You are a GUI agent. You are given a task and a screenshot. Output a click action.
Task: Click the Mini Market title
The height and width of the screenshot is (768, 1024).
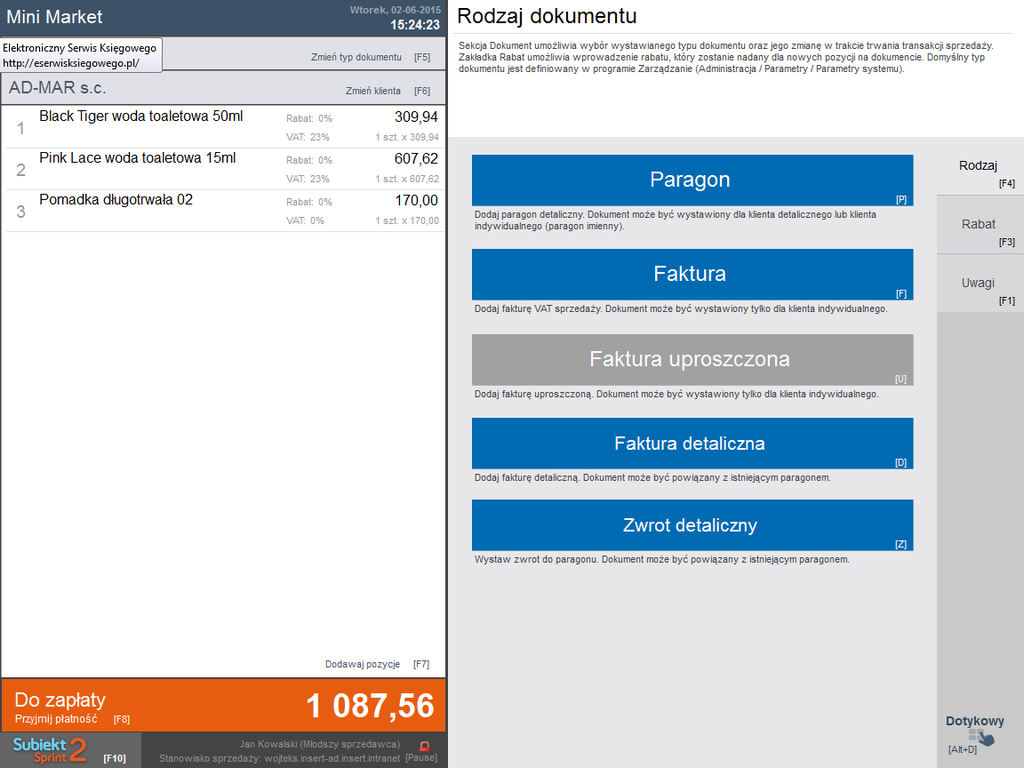click(54, 17)
